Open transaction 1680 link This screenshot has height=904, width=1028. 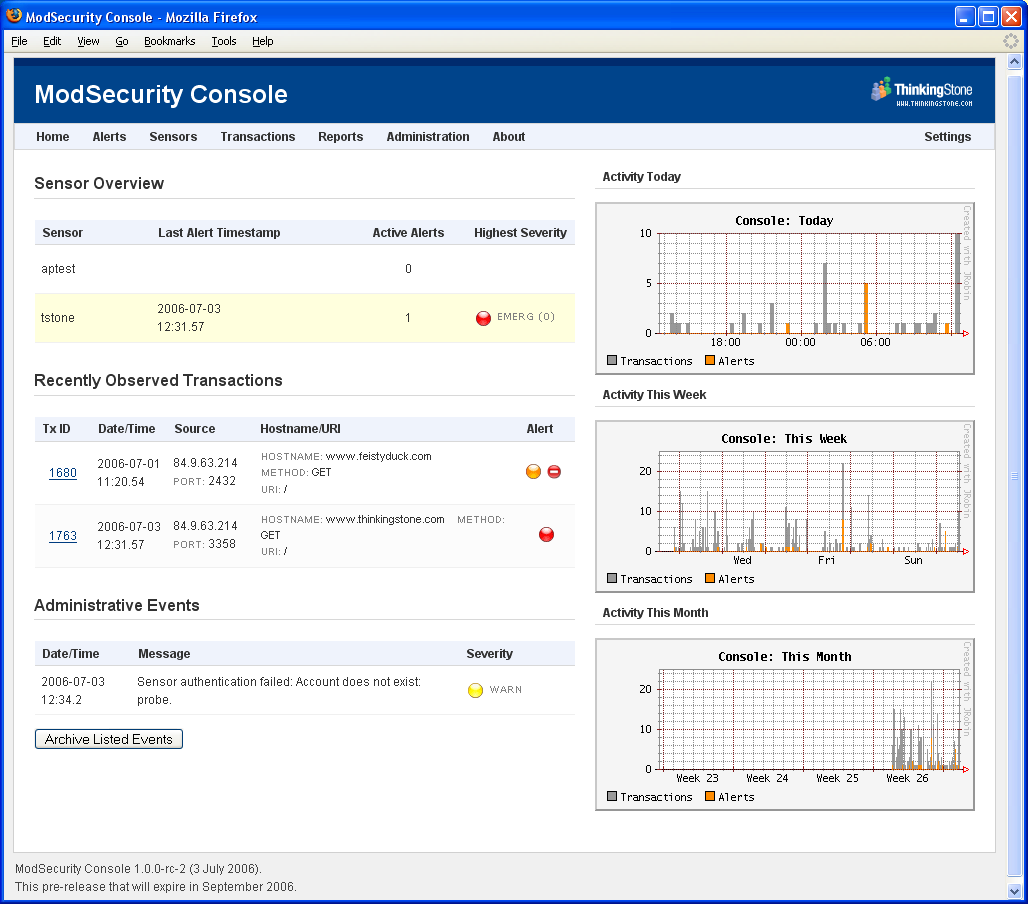pyautogui.click(x=63, y=473)
